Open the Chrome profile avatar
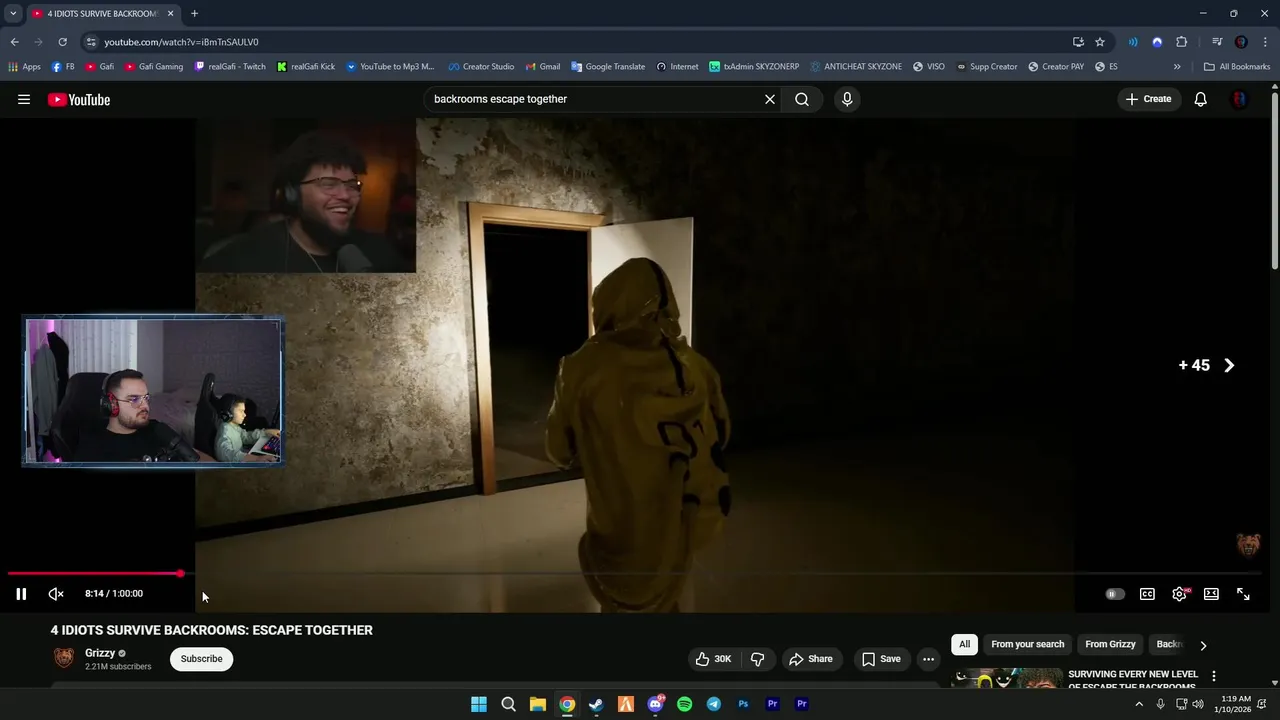Viewport: 1280px width, 720px height. point(1241,42)
